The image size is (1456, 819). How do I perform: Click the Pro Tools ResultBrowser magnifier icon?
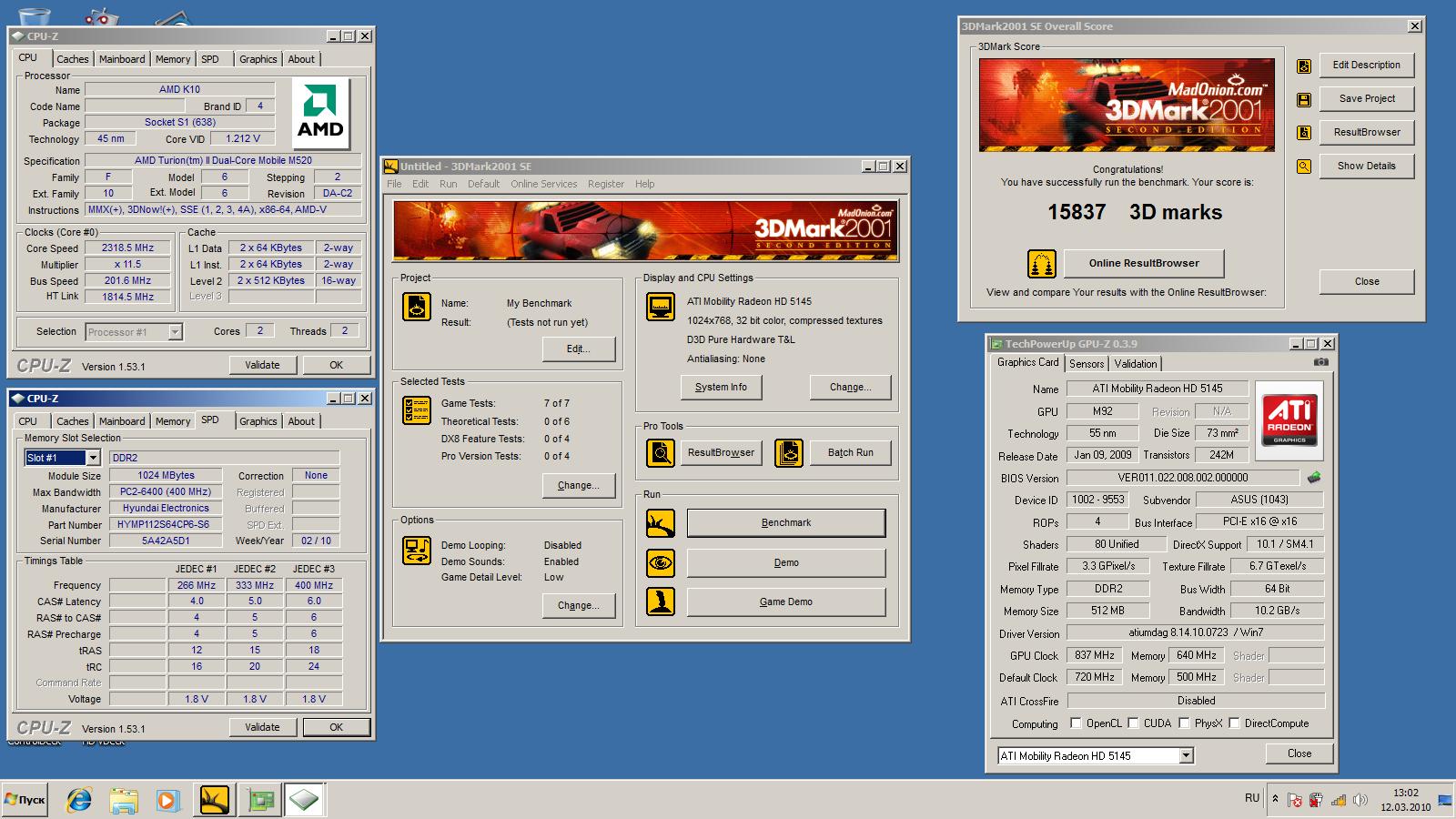point(661,452)
